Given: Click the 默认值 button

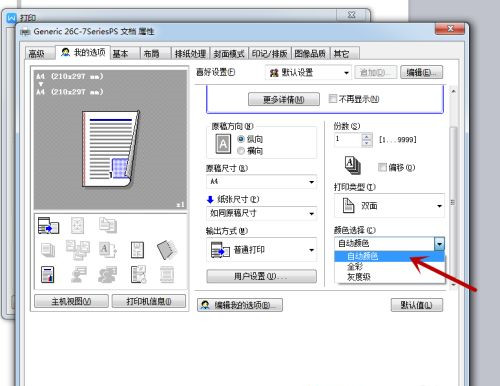Looking at the screenshot, I should [417, 305].
